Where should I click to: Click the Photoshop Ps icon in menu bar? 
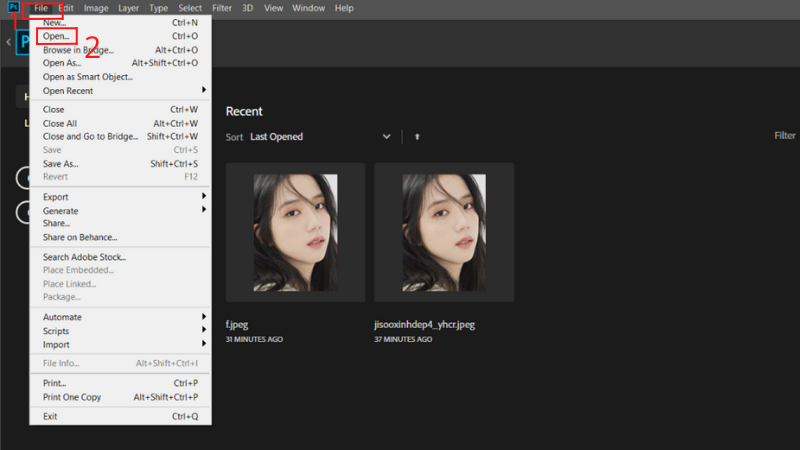pyautogui.click(x=12, y=8)
